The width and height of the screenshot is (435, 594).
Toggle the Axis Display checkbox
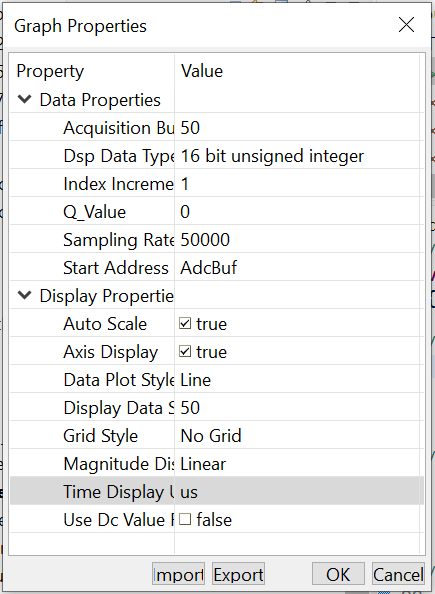185,352
